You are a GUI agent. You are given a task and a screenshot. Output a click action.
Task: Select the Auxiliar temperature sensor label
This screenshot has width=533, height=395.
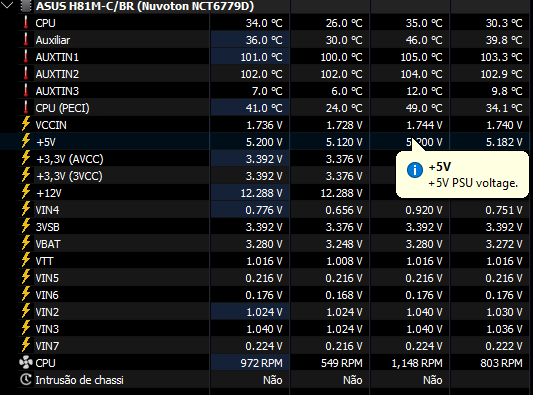click(x=53, y=40)
